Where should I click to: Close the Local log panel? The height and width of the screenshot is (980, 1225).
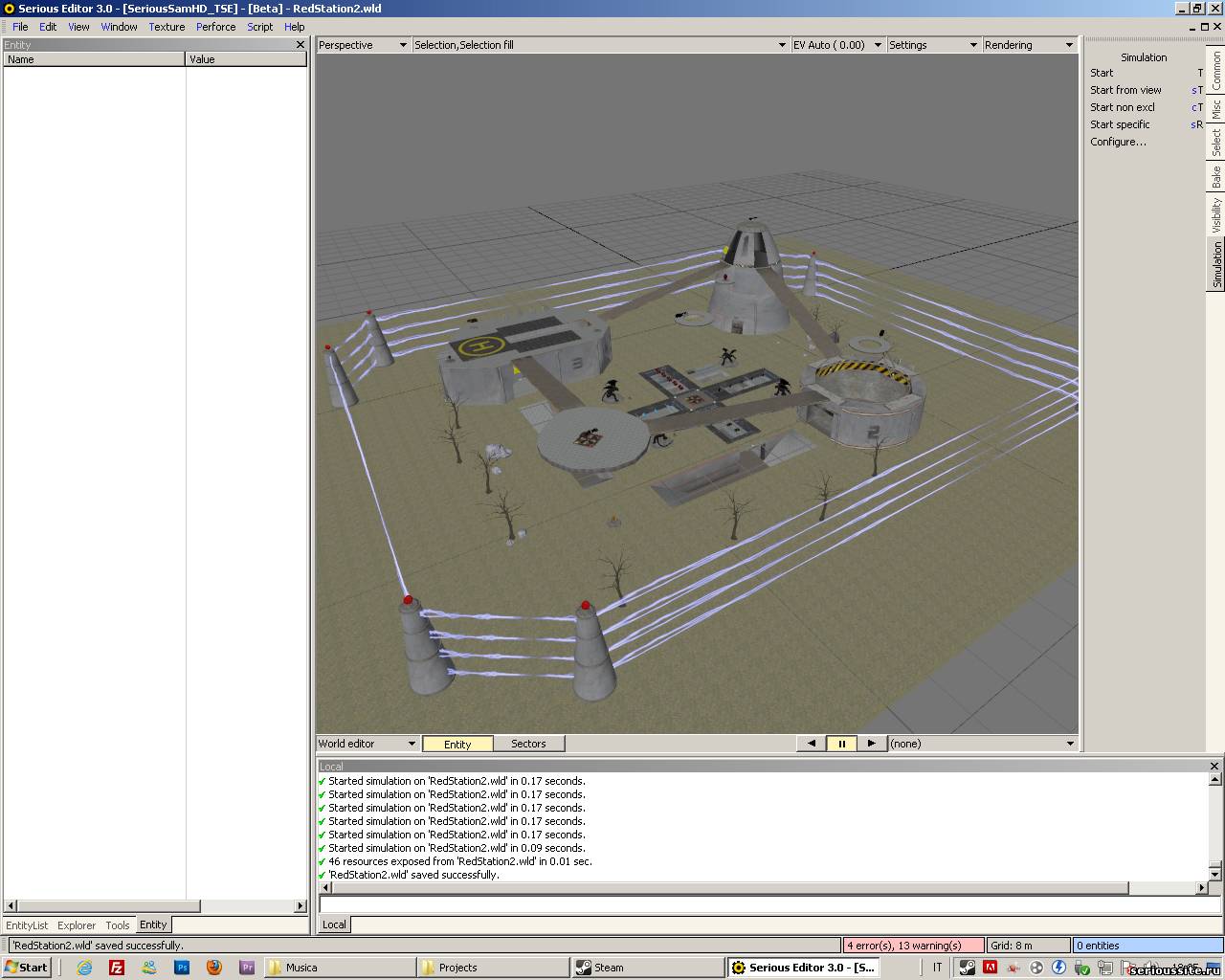click(x=1214, y=767)
